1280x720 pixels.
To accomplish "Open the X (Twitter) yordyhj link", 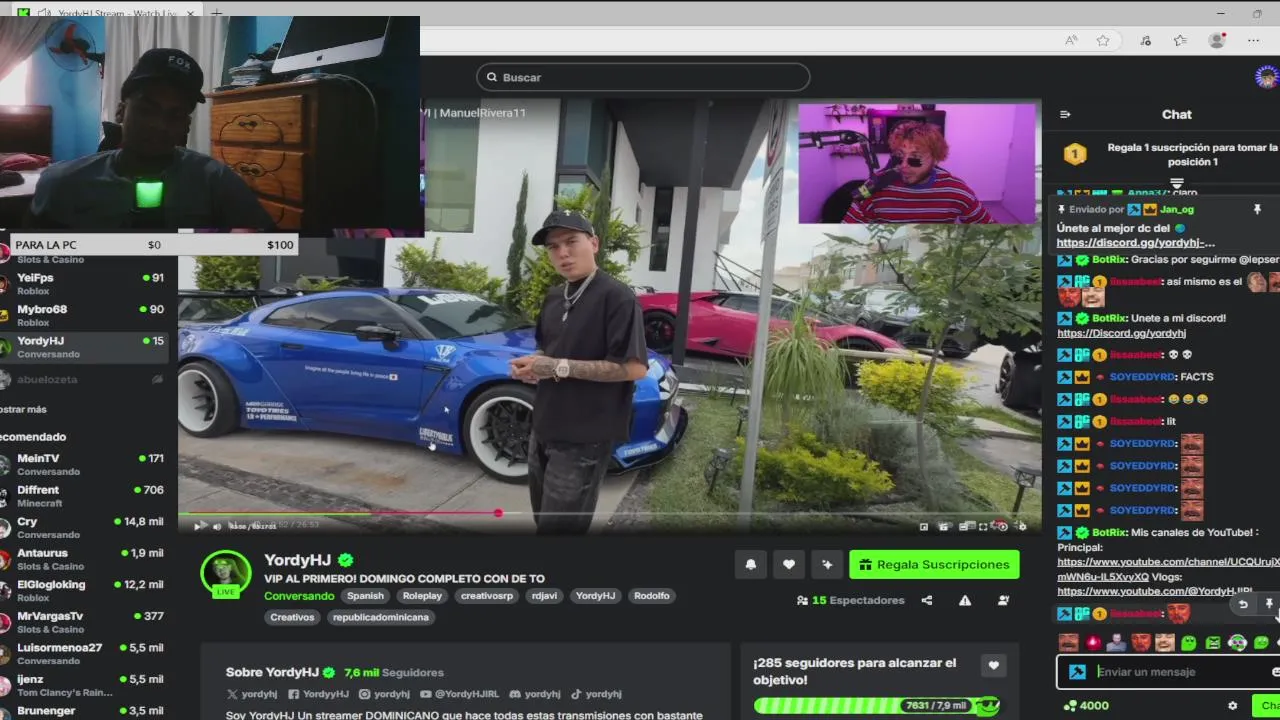I will coord(252,694).
